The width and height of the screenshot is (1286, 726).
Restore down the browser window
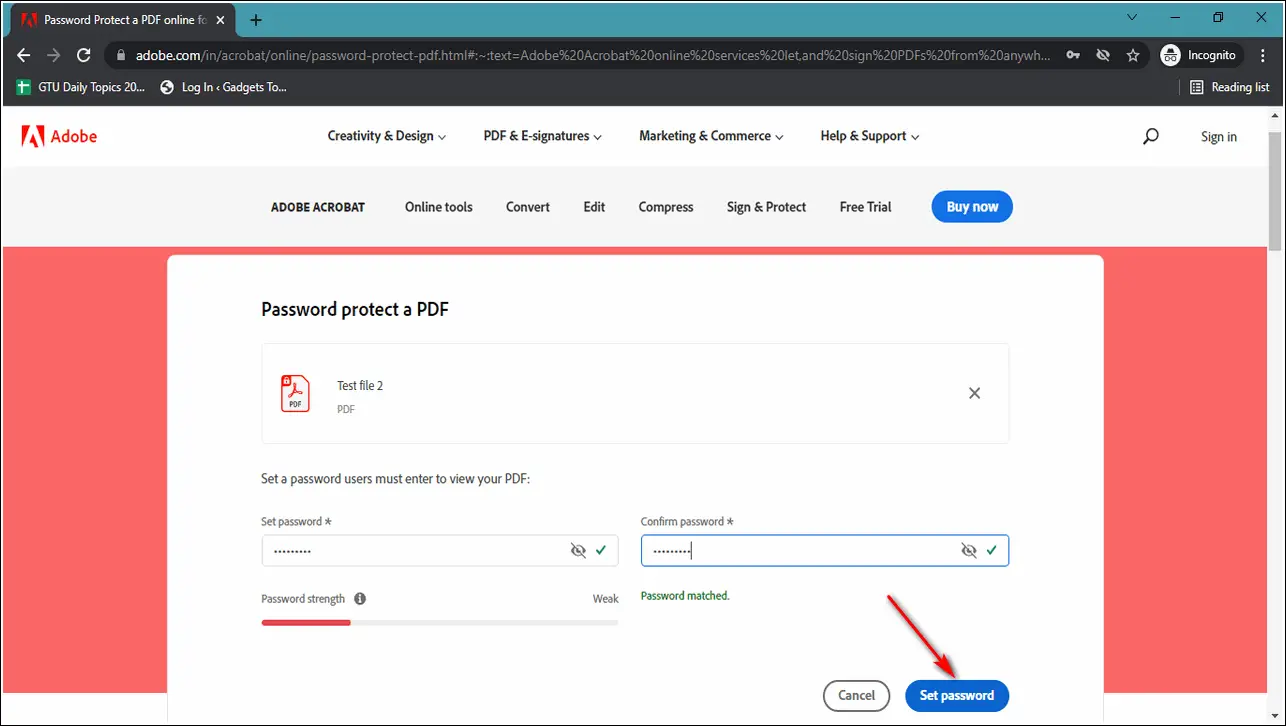(x=1218, y=17)
